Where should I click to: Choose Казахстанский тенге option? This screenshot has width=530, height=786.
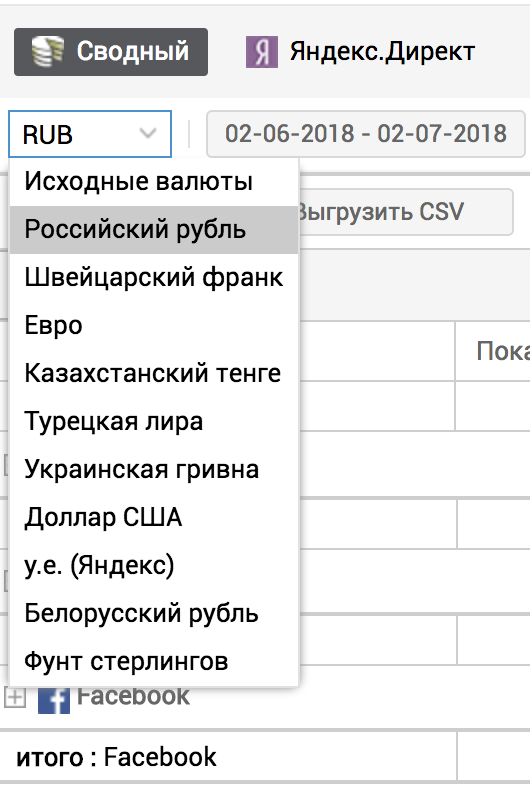pos(154,373)
